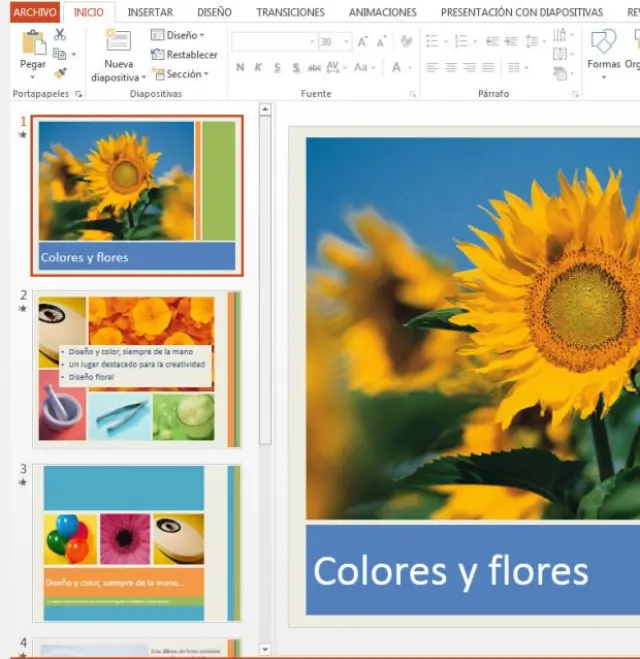
Task: Insert a shape with Formas icon
Action: tap(603, 43)
